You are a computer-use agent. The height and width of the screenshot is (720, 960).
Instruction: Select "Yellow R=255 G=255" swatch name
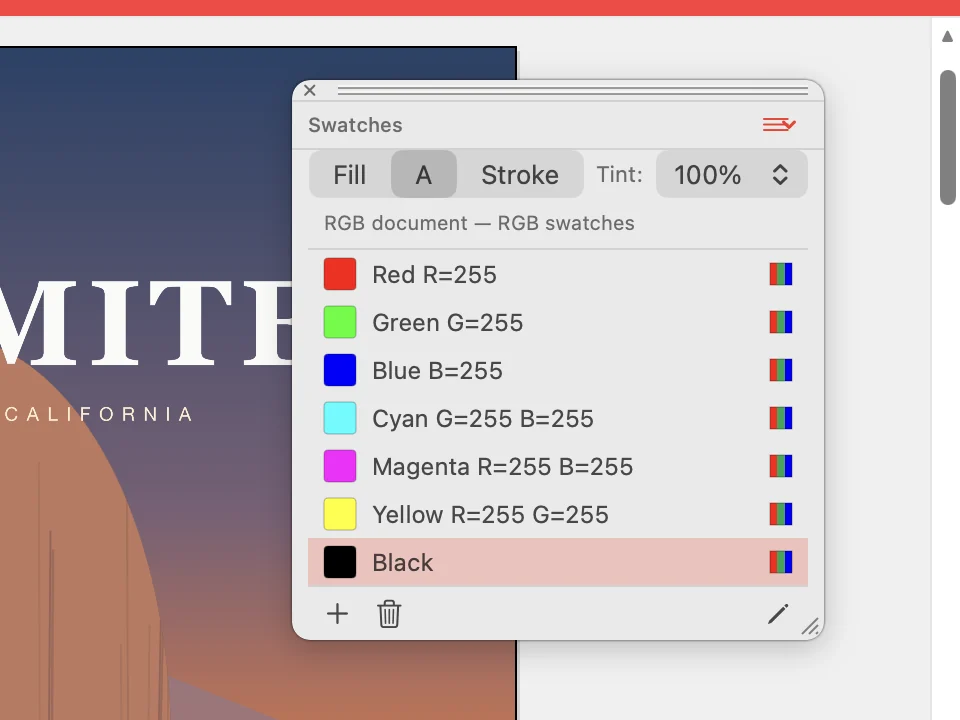[x=490, y=515]
